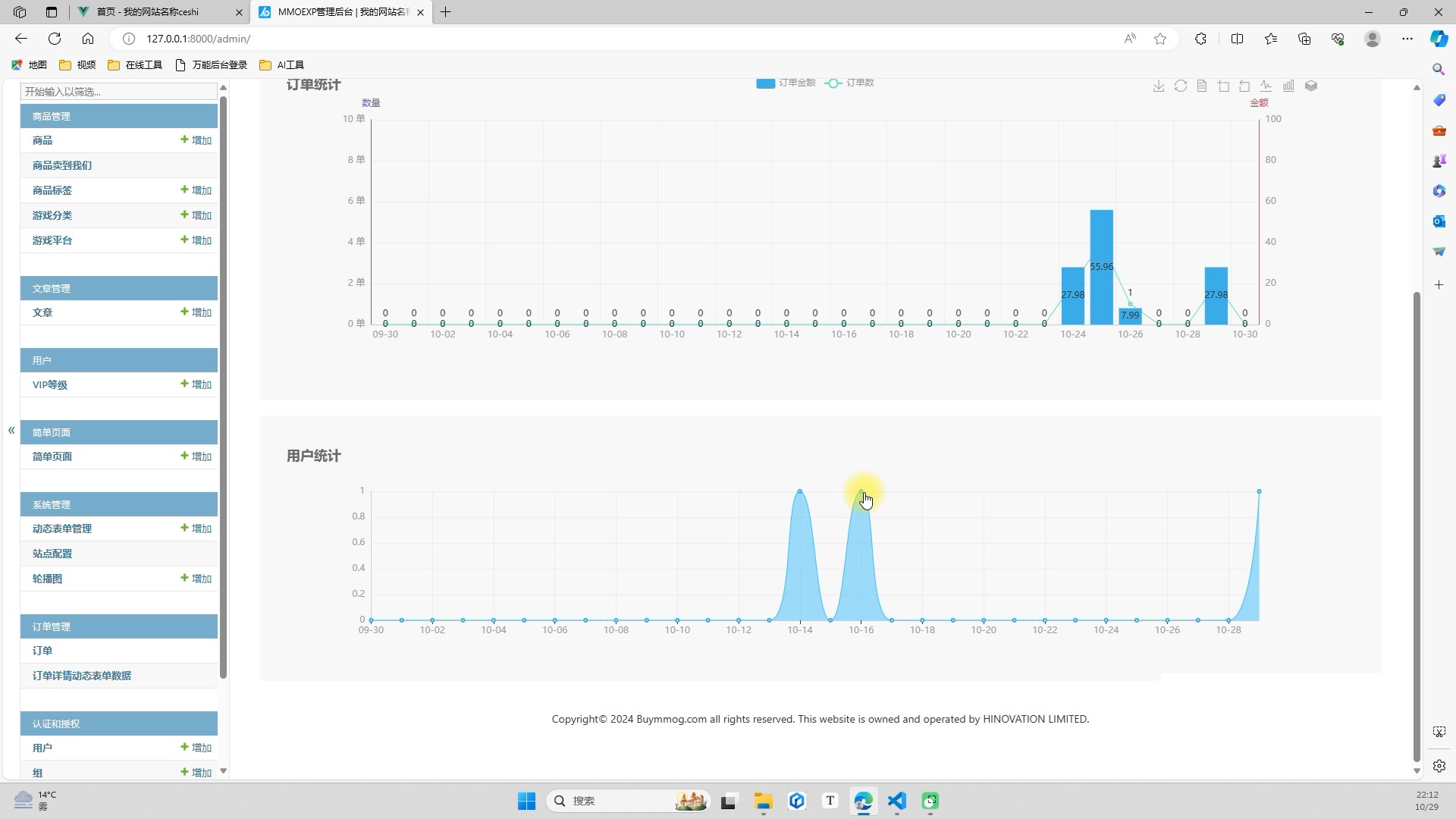Screen dimensions: 1456x819
Task: Close the MMOEXP管理后台 browser tab
Action: [420, 12]
